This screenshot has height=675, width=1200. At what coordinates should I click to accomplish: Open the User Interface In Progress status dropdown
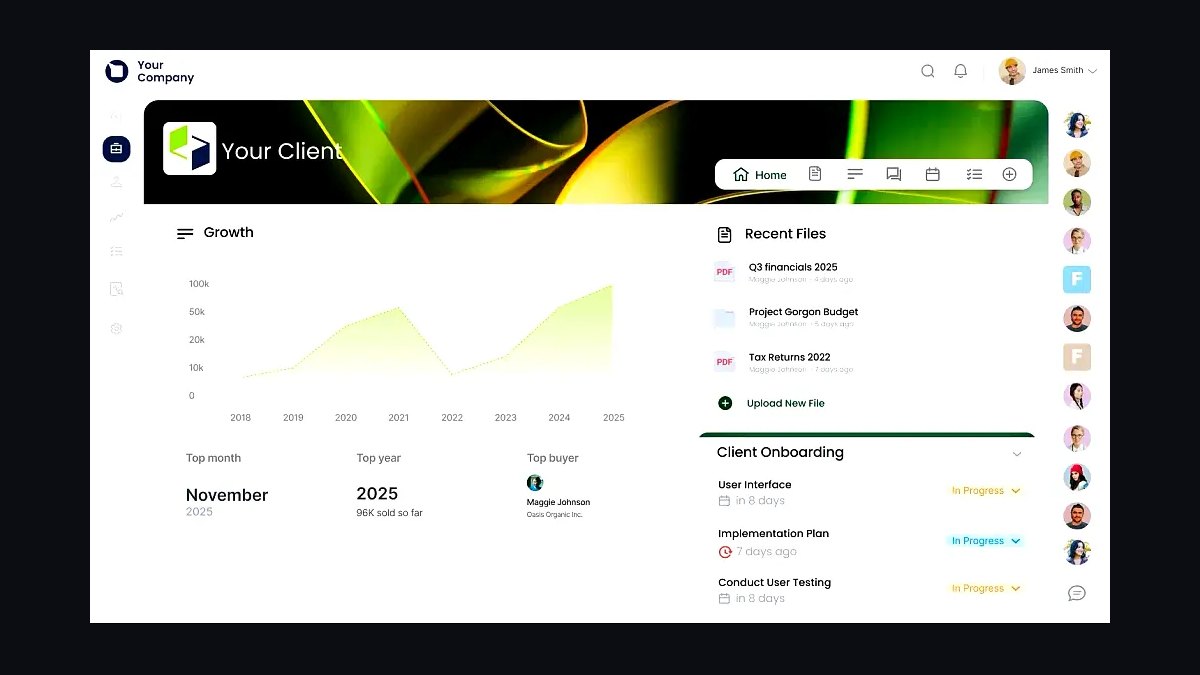[x=986, y=491]
